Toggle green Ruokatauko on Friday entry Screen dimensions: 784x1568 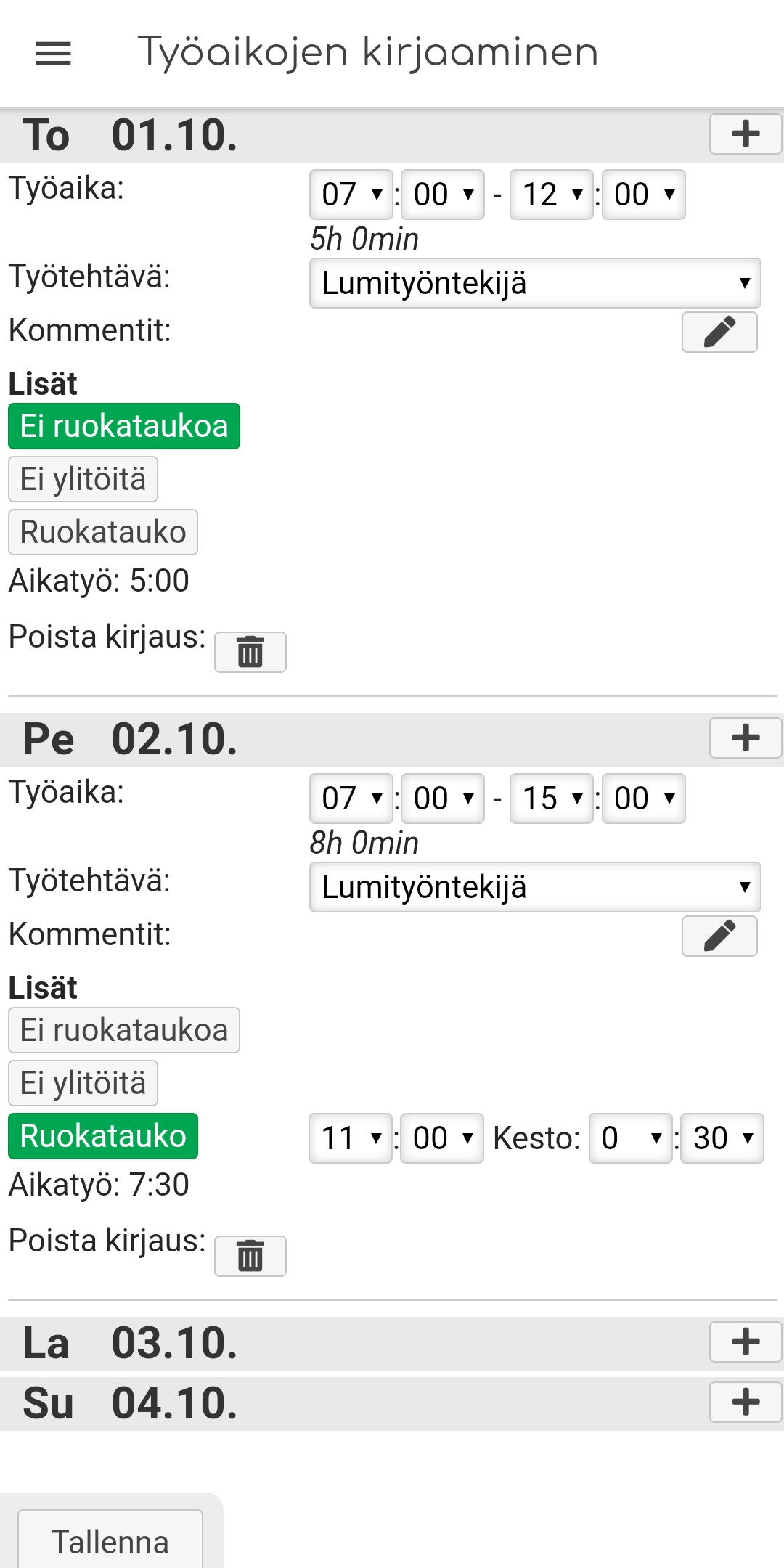coord(103,1136)
